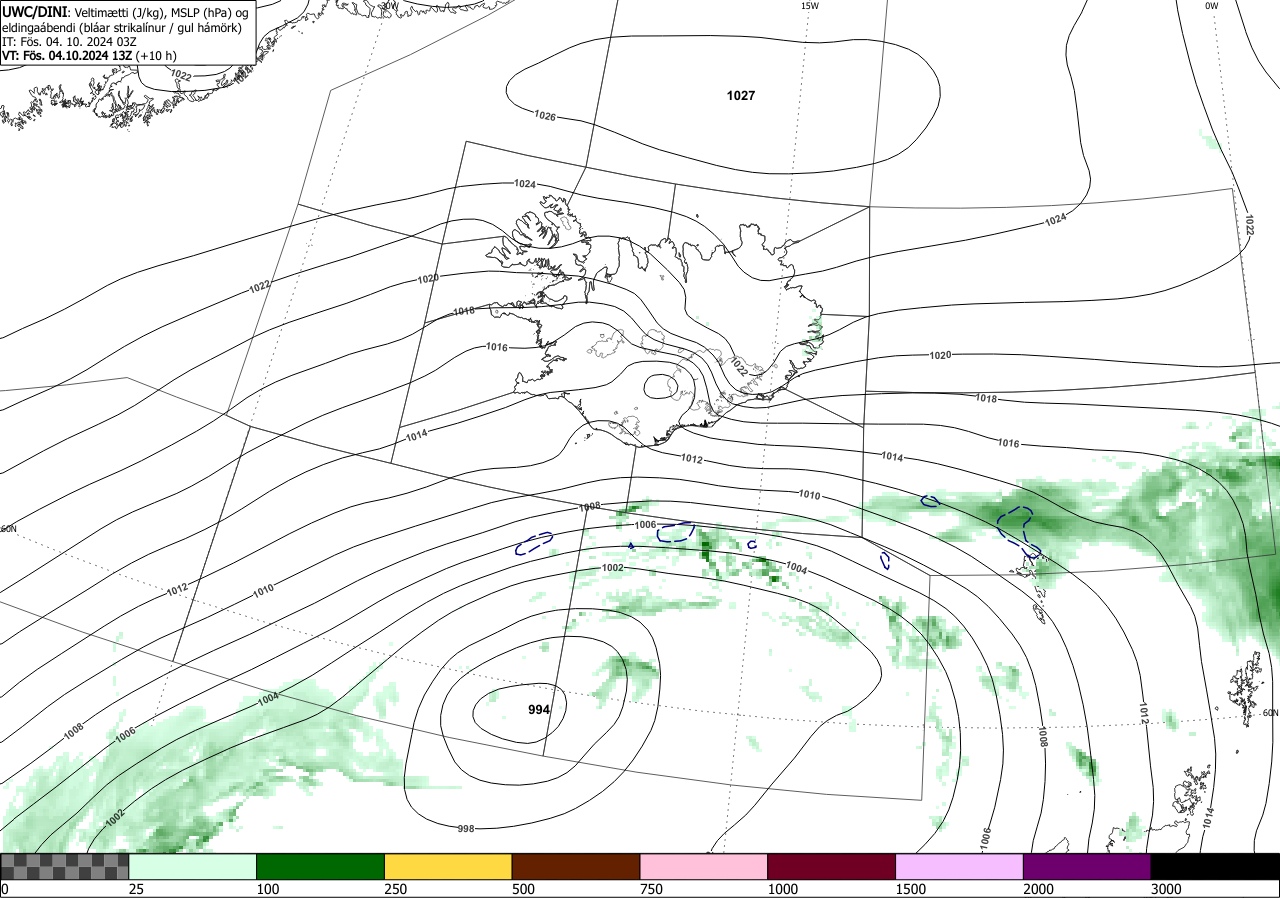1280x898 pixels.
Task: Choose the yellow 250–500 legend swatch
Action: (448, 866)
